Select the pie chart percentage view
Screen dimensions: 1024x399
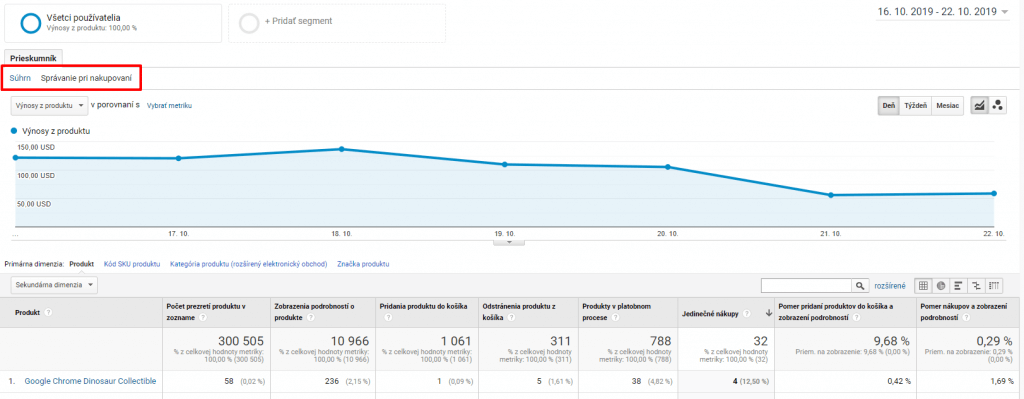click(941, 285)
